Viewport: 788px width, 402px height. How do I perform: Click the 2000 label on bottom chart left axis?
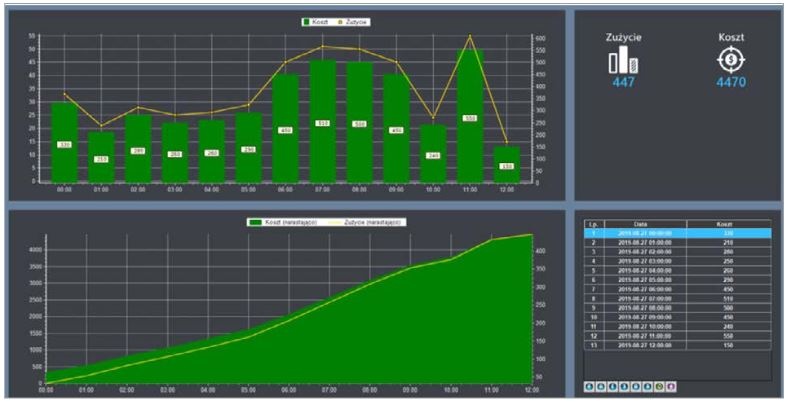[35, 317]
